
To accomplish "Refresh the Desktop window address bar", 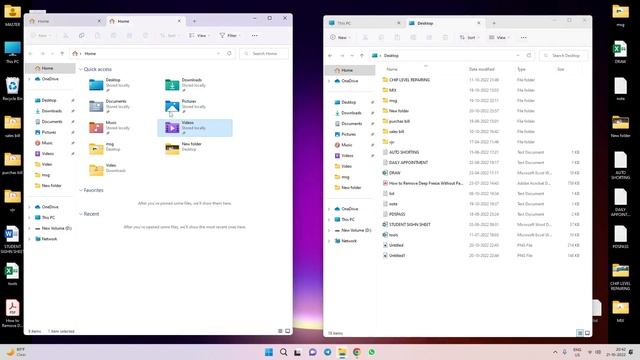I will click(529, 56).
